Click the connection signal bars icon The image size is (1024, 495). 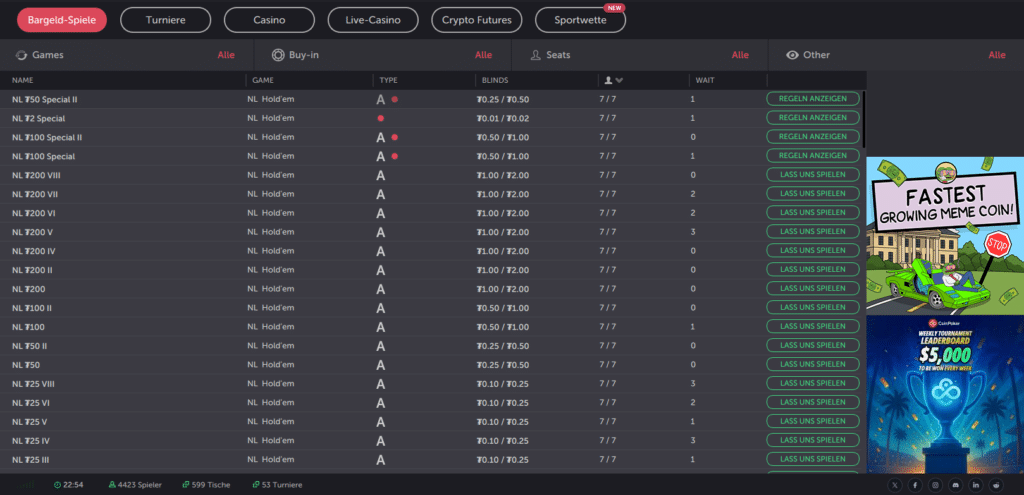[x=24, y=485]
